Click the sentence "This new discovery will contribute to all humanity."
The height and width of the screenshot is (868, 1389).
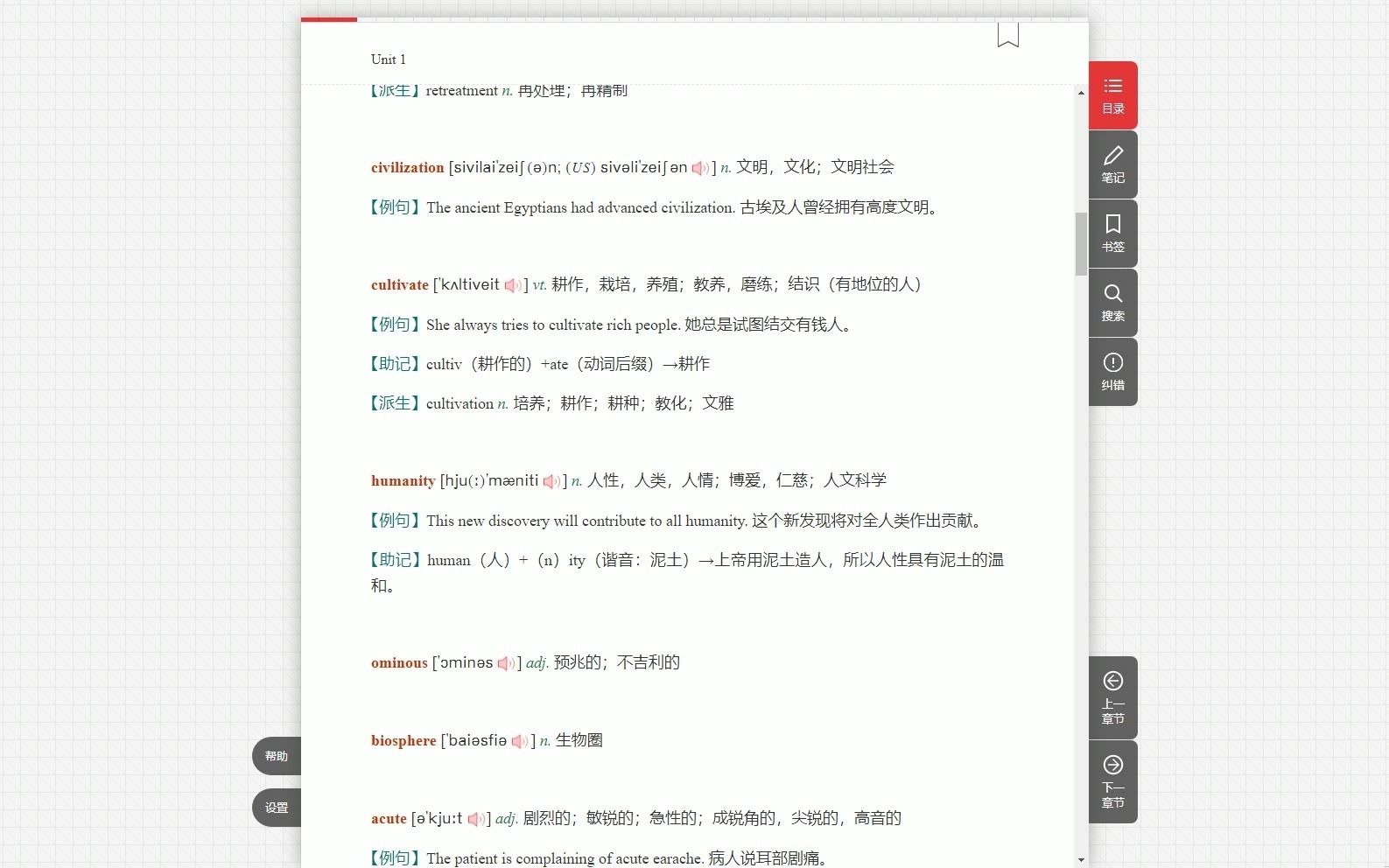click(587, 521)
